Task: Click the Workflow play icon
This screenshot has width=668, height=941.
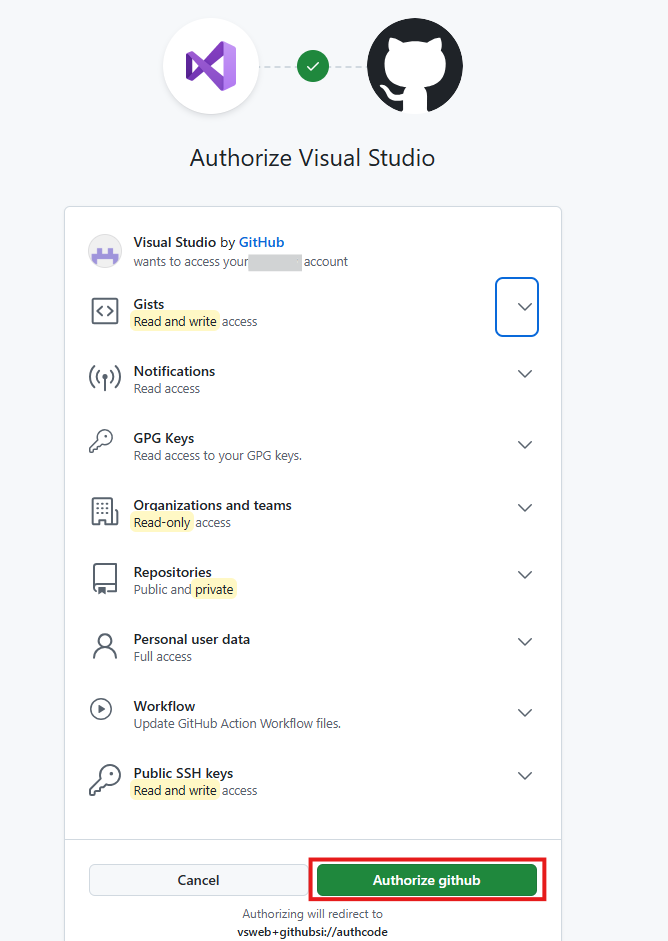Action: coord(101,709)
